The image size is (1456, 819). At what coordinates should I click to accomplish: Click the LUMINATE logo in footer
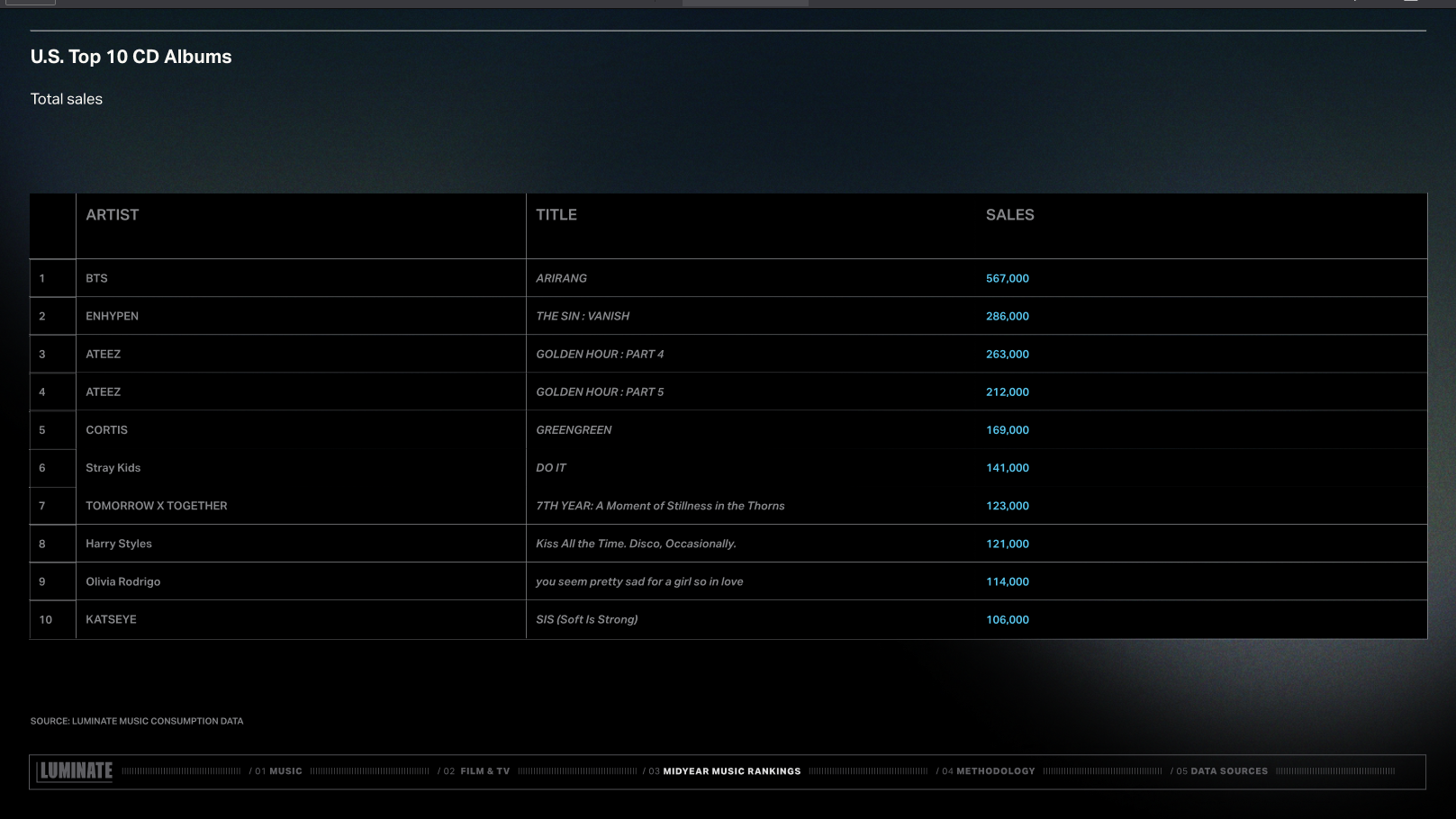pyautogui.click(x=76, y=771)
